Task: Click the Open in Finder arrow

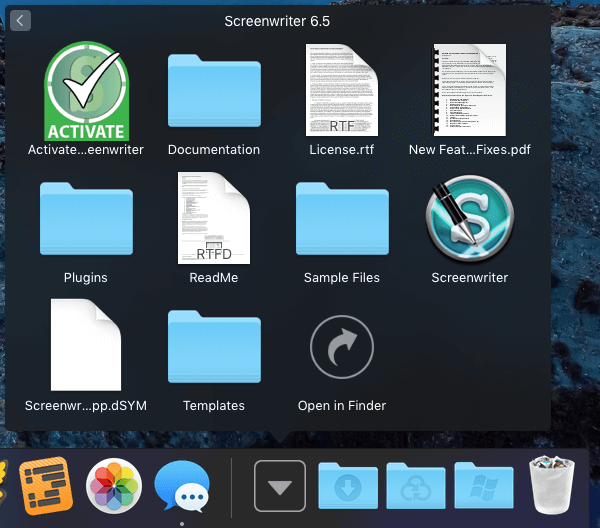Action: 342,347
